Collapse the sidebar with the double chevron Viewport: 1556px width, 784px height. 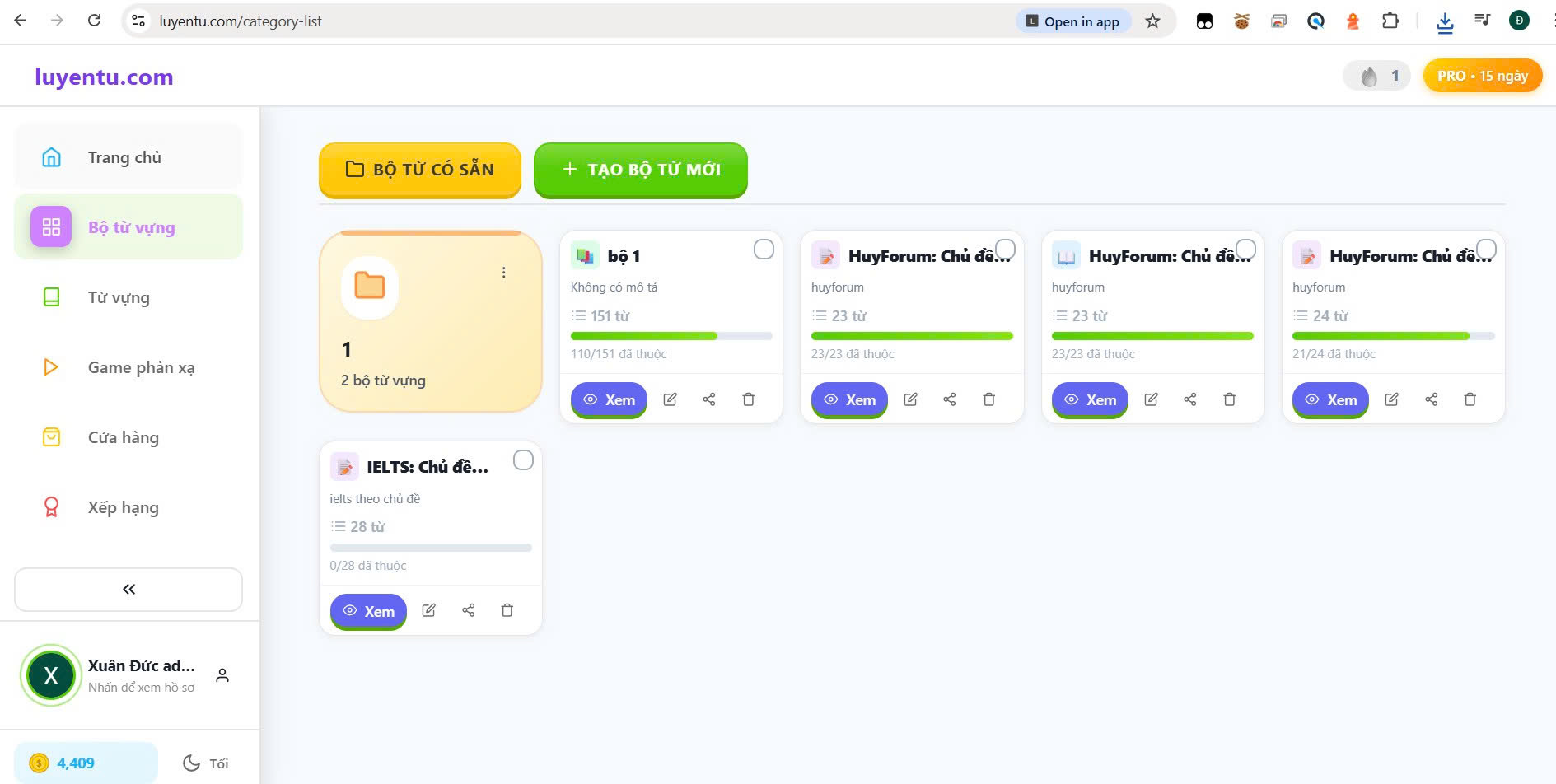(x=128, y=589)
